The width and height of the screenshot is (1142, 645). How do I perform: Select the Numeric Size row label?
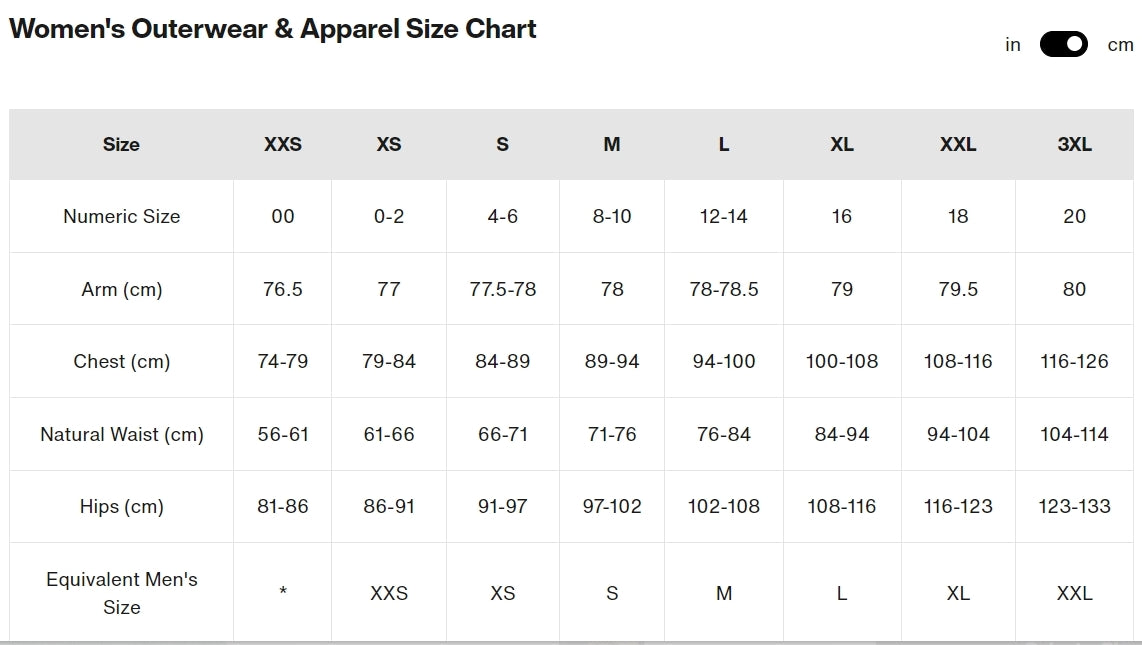click(x=122, y=216)
